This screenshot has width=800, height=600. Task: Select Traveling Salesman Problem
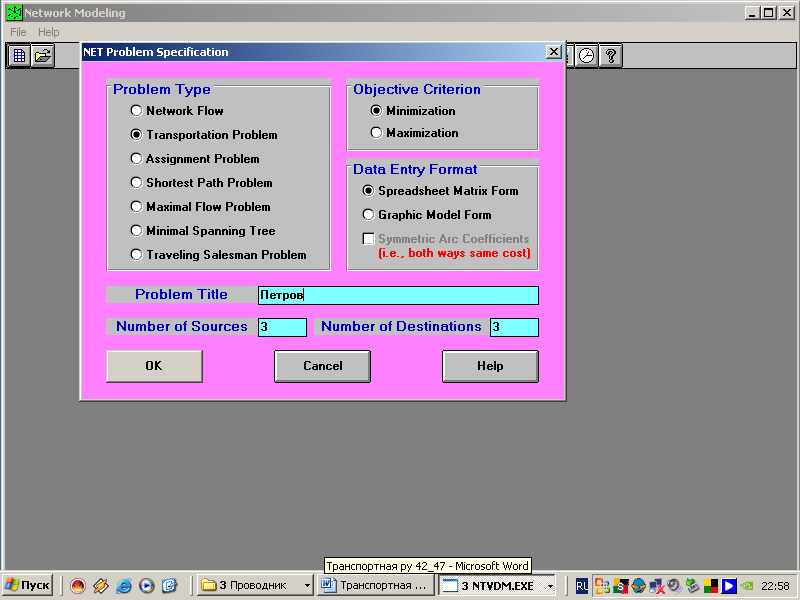(x=219, y=255)
